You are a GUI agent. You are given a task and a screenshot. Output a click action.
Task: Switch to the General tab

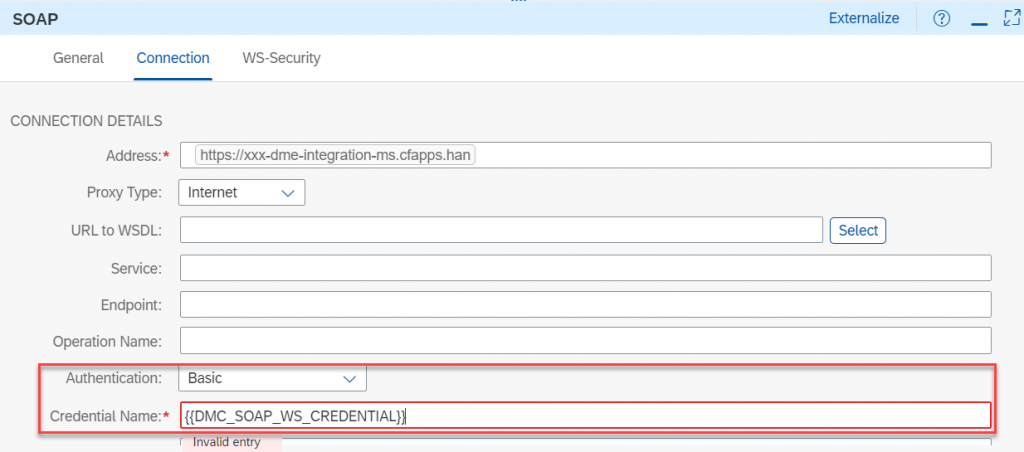(78, 57)
